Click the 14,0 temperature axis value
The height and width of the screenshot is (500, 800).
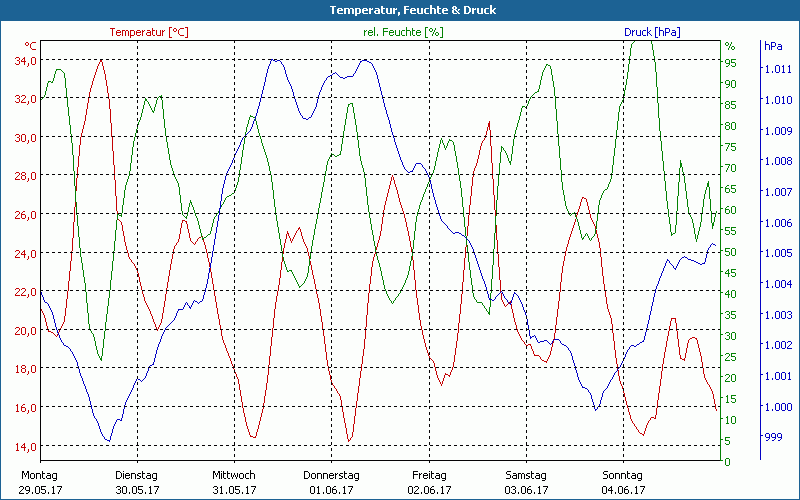pyautogui.click(x=25, y=446)
